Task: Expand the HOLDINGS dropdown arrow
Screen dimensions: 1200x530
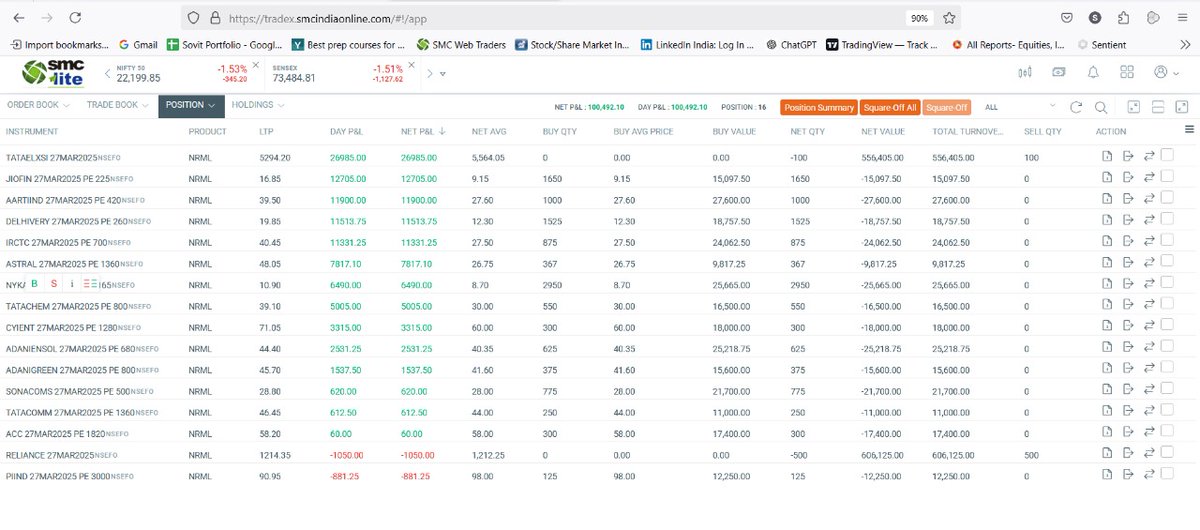Action: [x=281, y=105]
